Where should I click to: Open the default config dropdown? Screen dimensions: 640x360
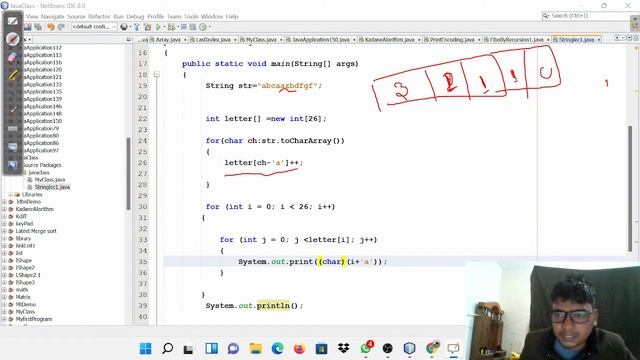(x=94, y=27)
